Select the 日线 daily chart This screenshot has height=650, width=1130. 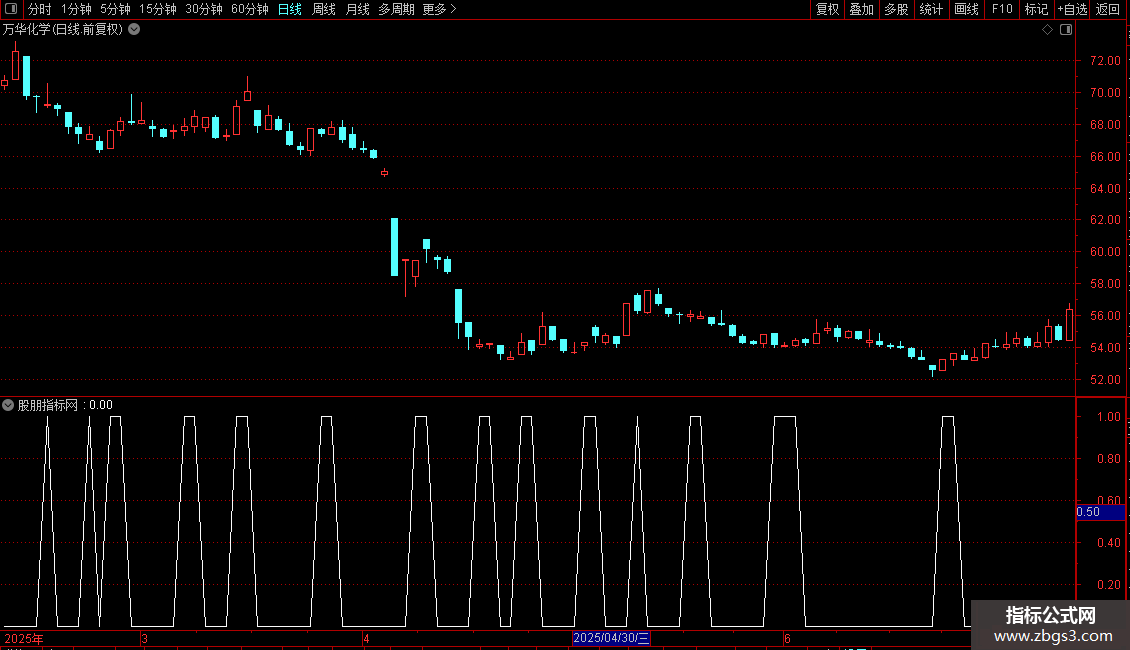[x=290, y=9]
